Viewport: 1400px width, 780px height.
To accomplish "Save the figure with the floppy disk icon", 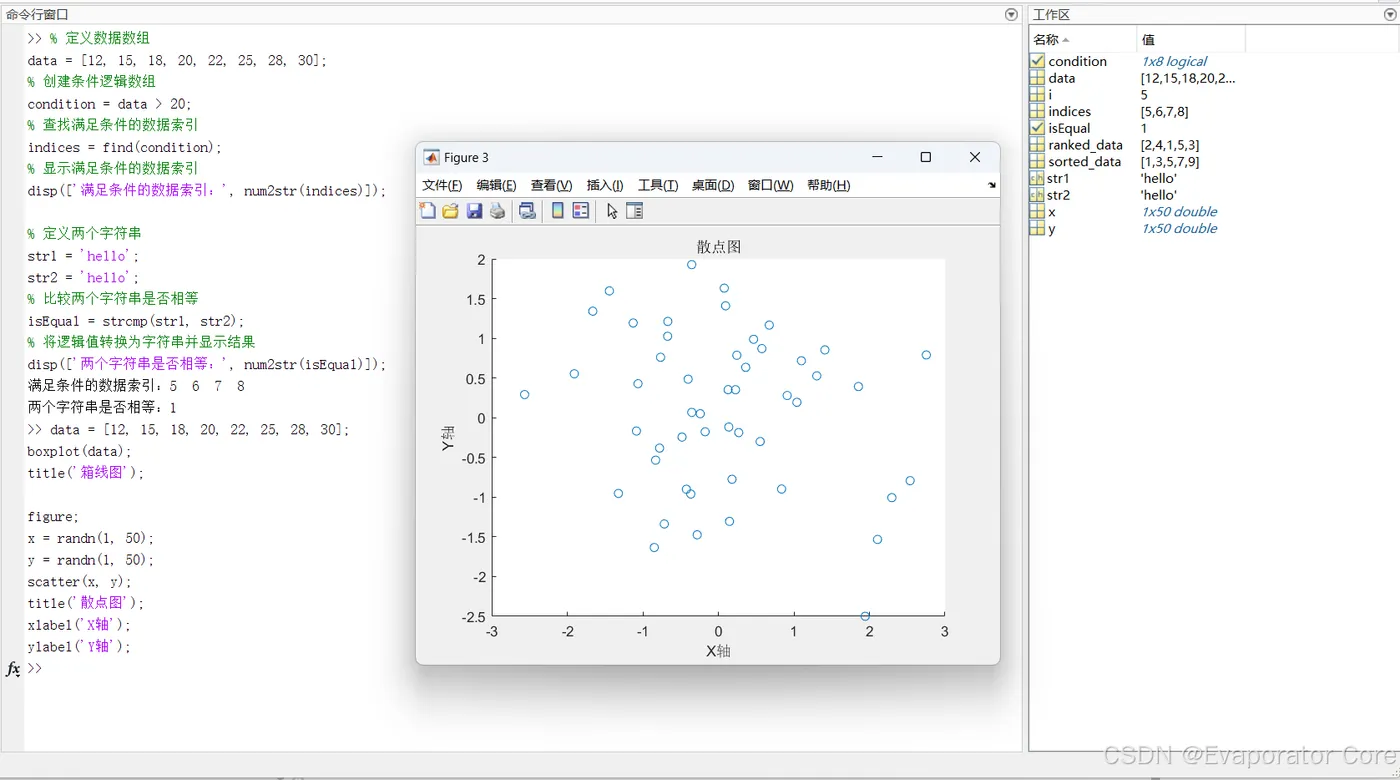I will point(475,211).
